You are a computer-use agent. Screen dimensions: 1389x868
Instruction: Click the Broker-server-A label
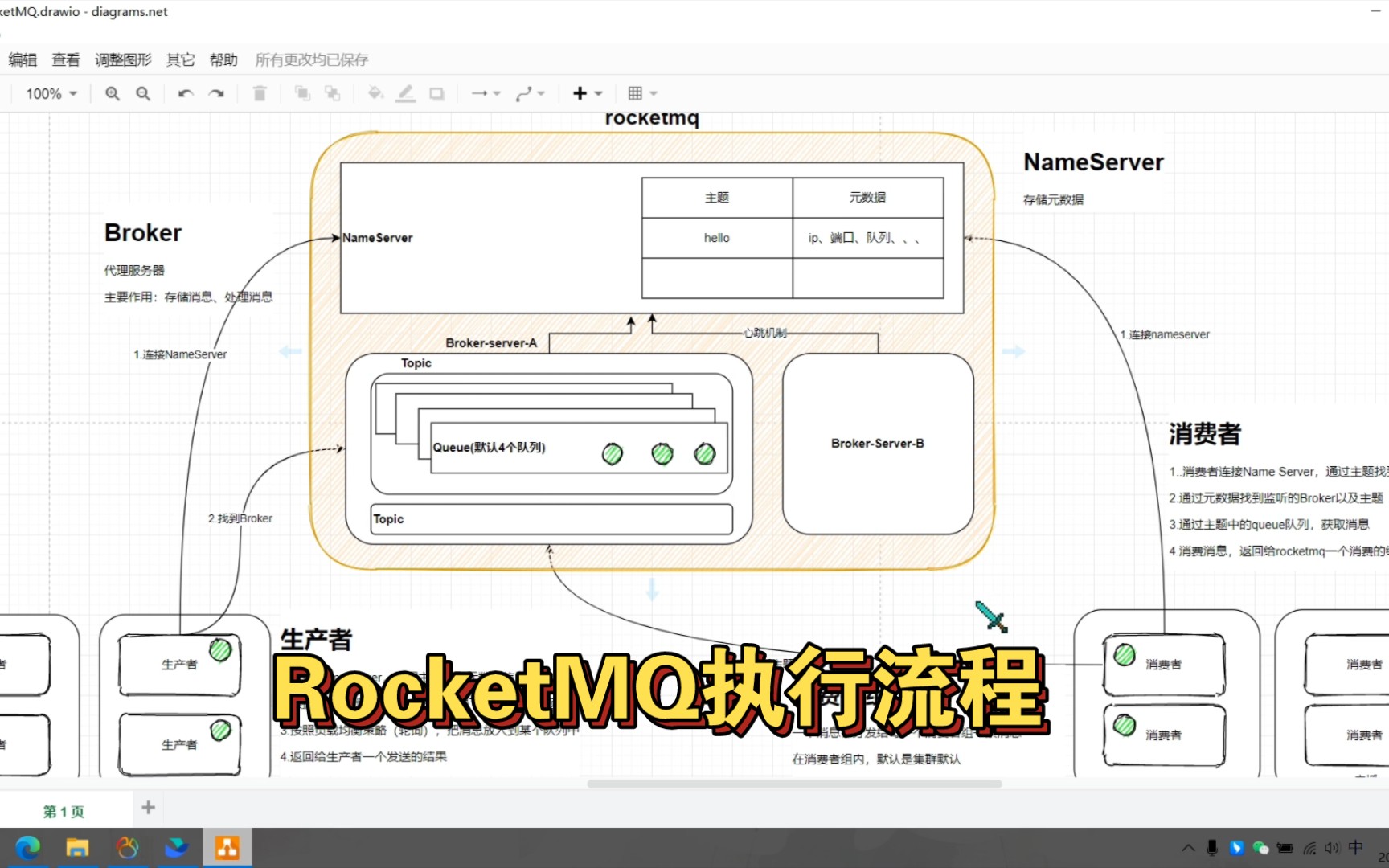click(491, 343)
